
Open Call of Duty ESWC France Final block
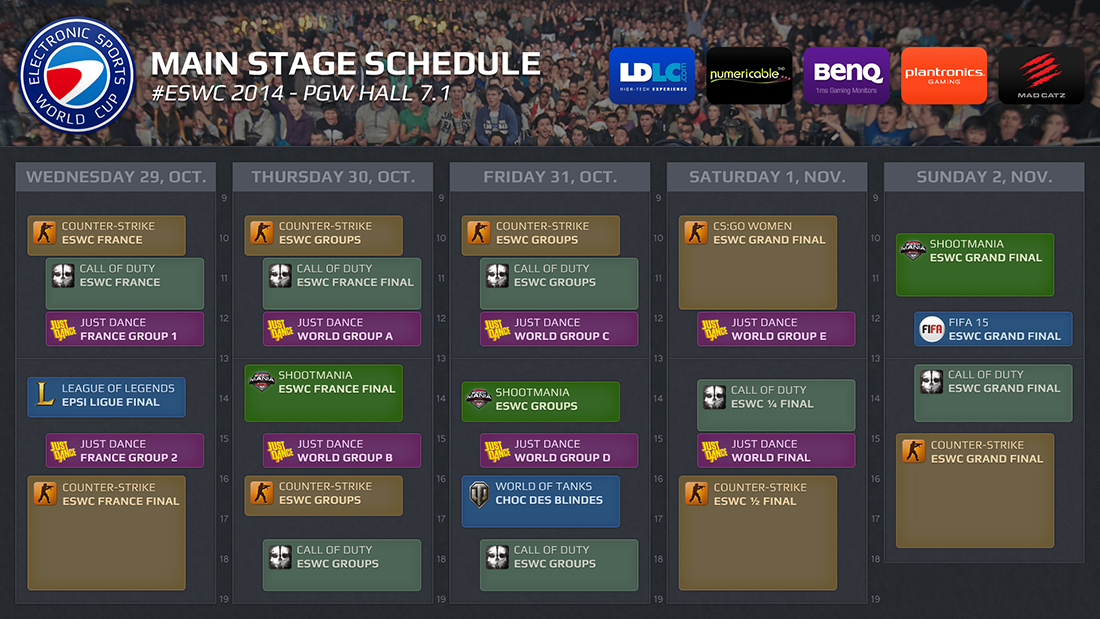tap(342, 284)
